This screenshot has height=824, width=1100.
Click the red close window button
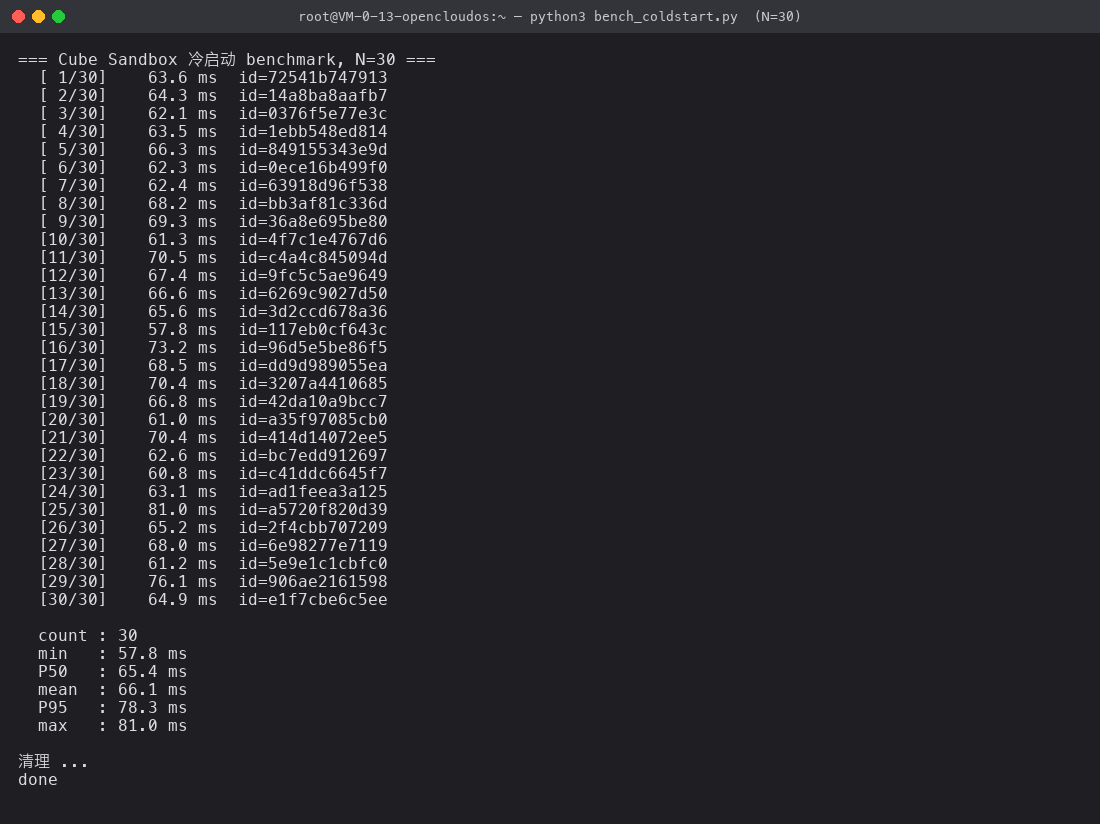coord(19,17)
